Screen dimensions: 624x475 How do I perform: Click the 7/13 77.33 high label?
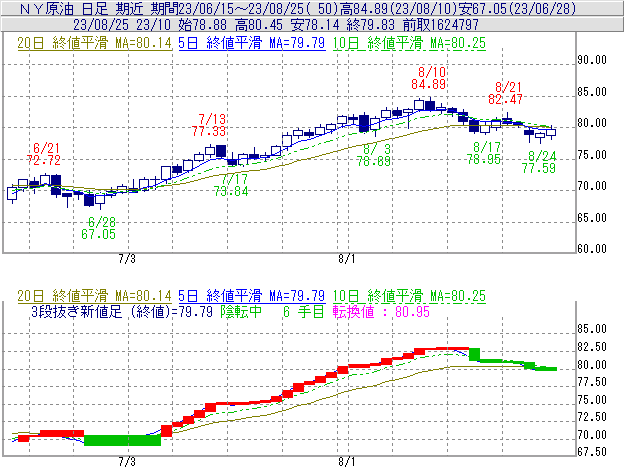(209, 125)
